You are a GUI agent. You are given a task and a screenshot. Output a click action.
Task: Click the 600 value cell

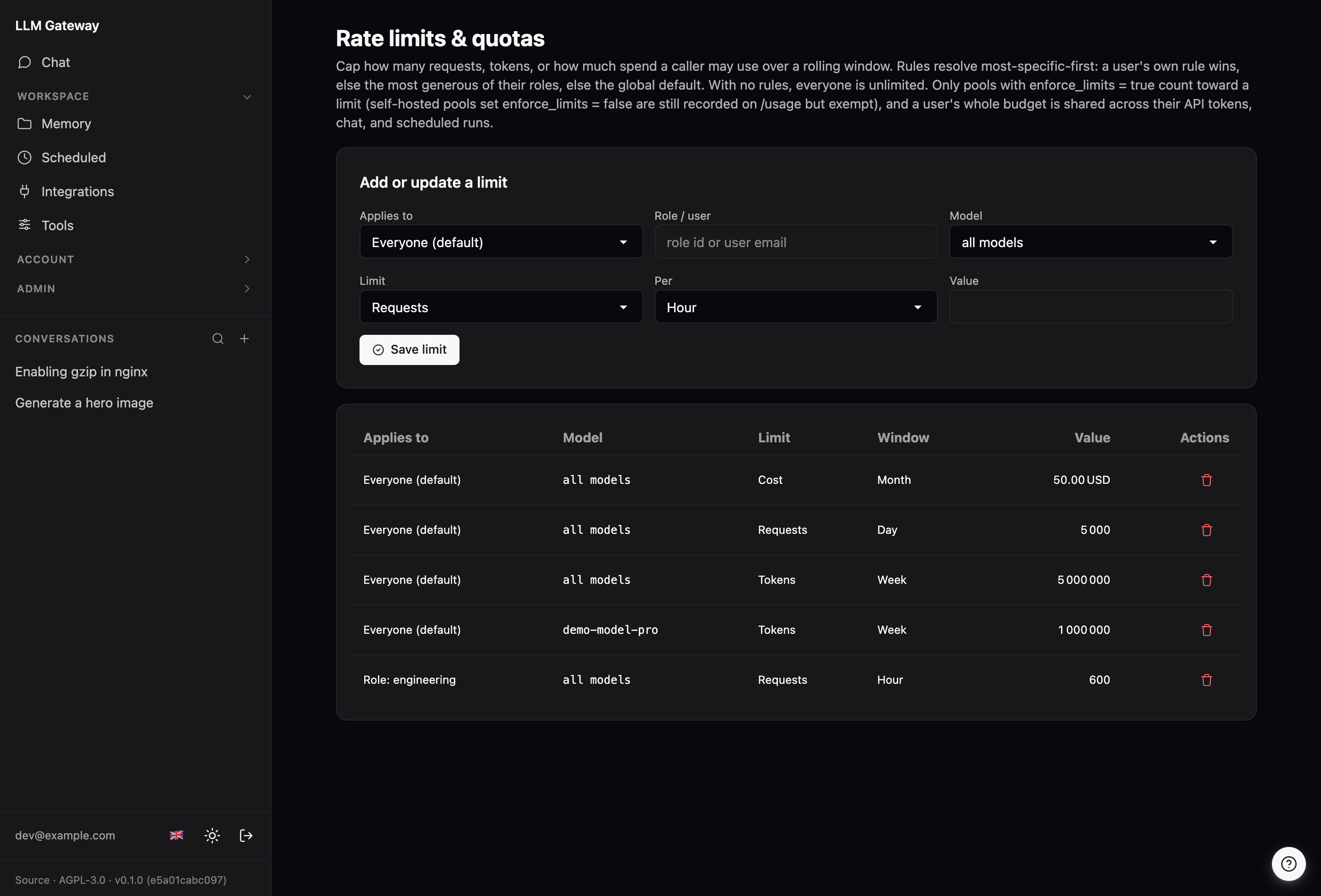(1099, 680)
